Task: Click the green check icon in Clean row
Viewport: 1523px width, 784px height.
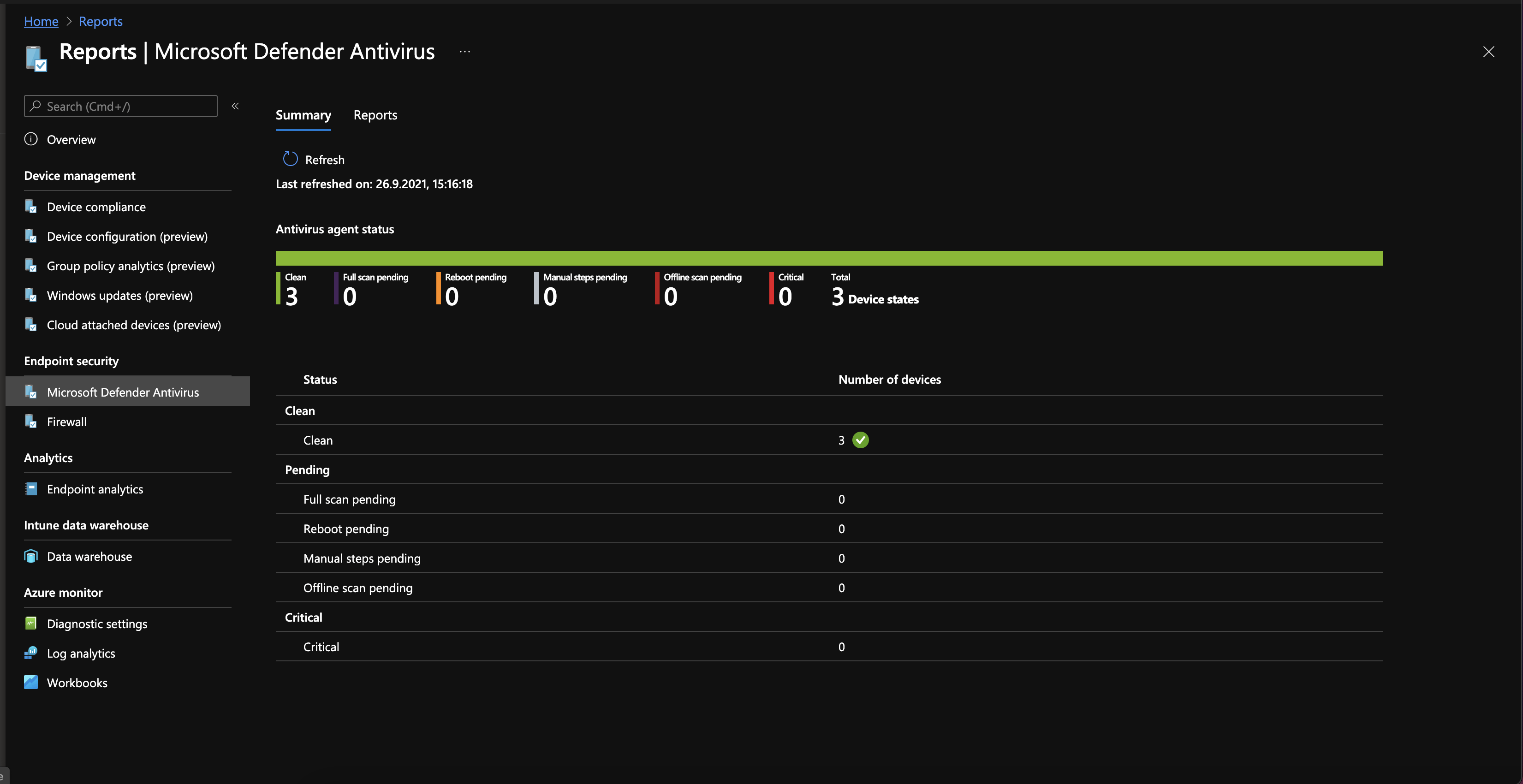Action: pos(860,440)
